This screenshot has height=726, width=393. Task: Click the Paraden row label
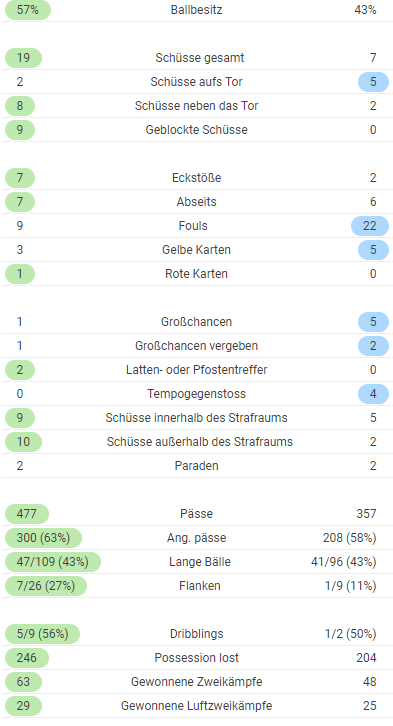(196, 466)
